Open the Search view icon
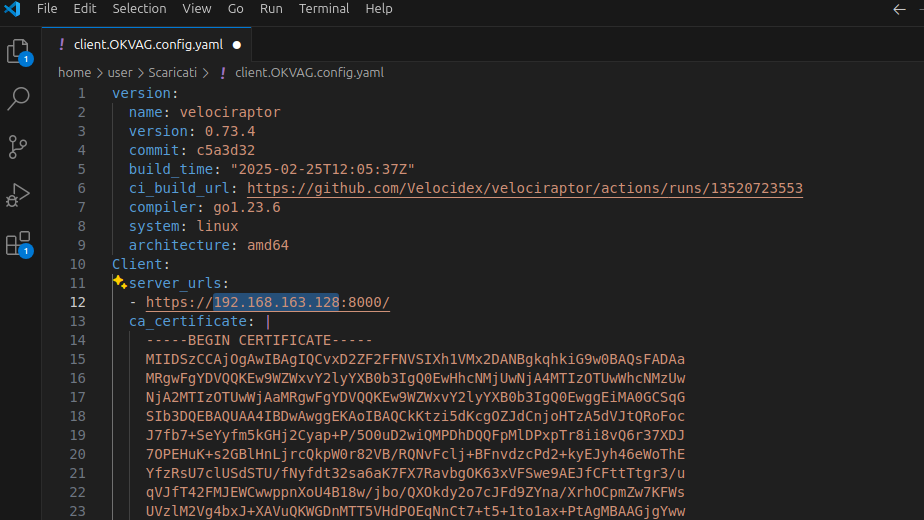 point(18,99)
